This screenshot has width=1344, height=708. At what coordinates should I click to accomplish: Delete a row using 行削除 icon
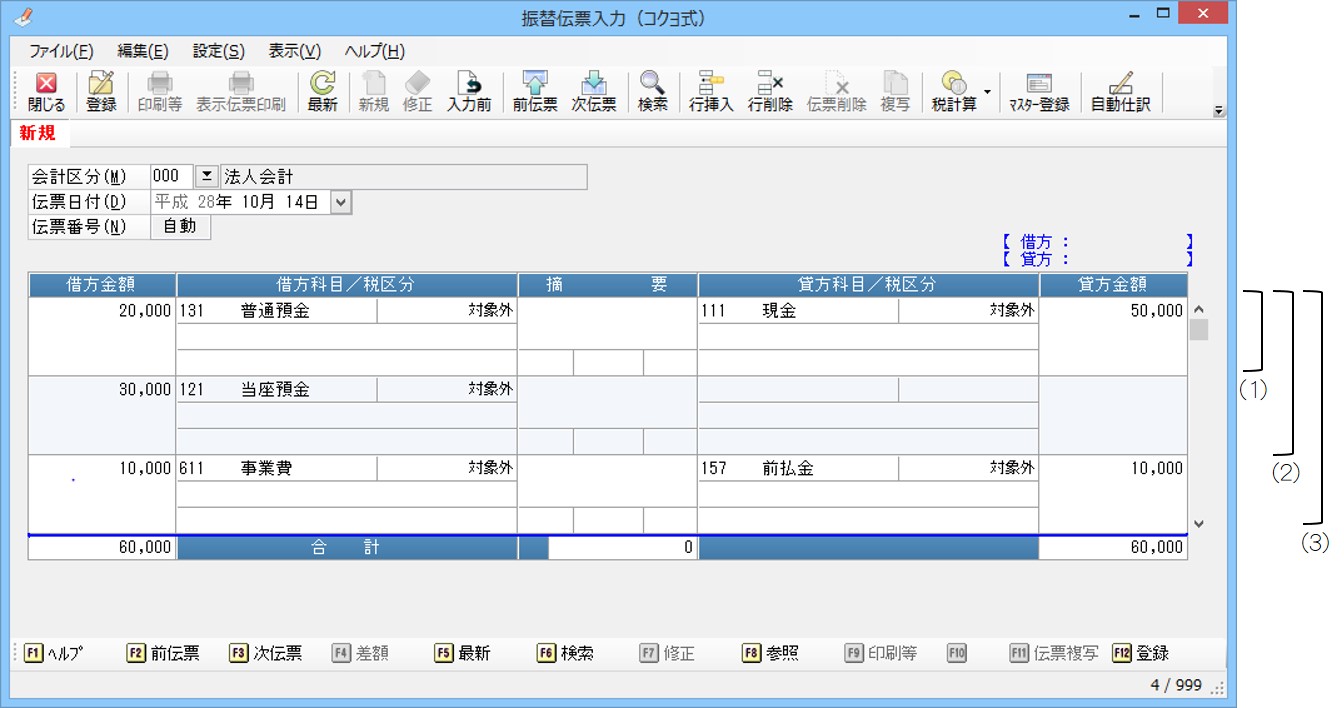coord(770,91)
